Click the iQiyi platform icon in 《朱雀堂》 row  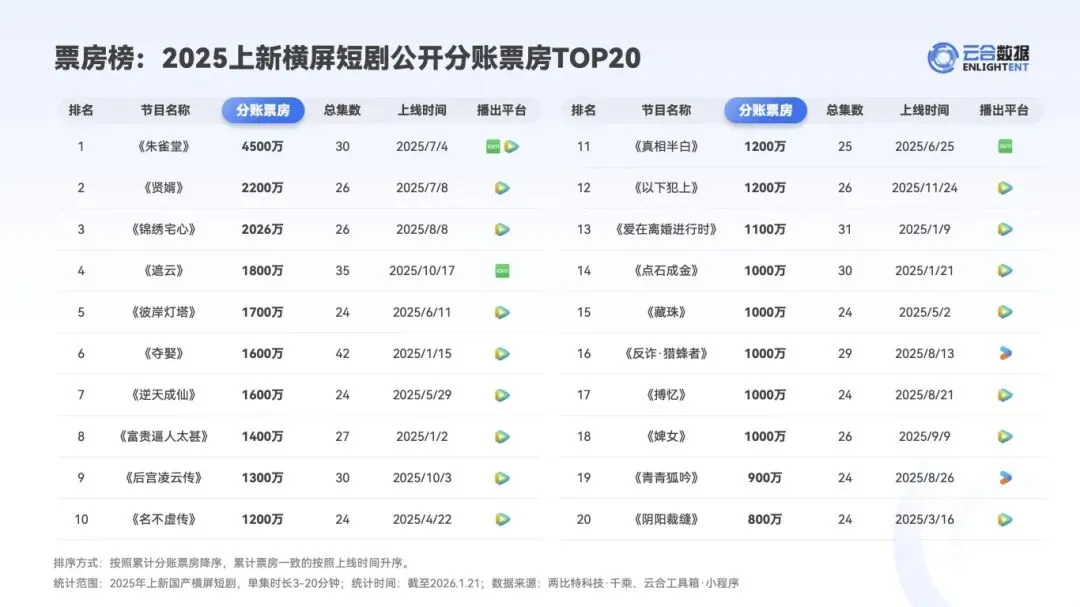click(493, 146)
